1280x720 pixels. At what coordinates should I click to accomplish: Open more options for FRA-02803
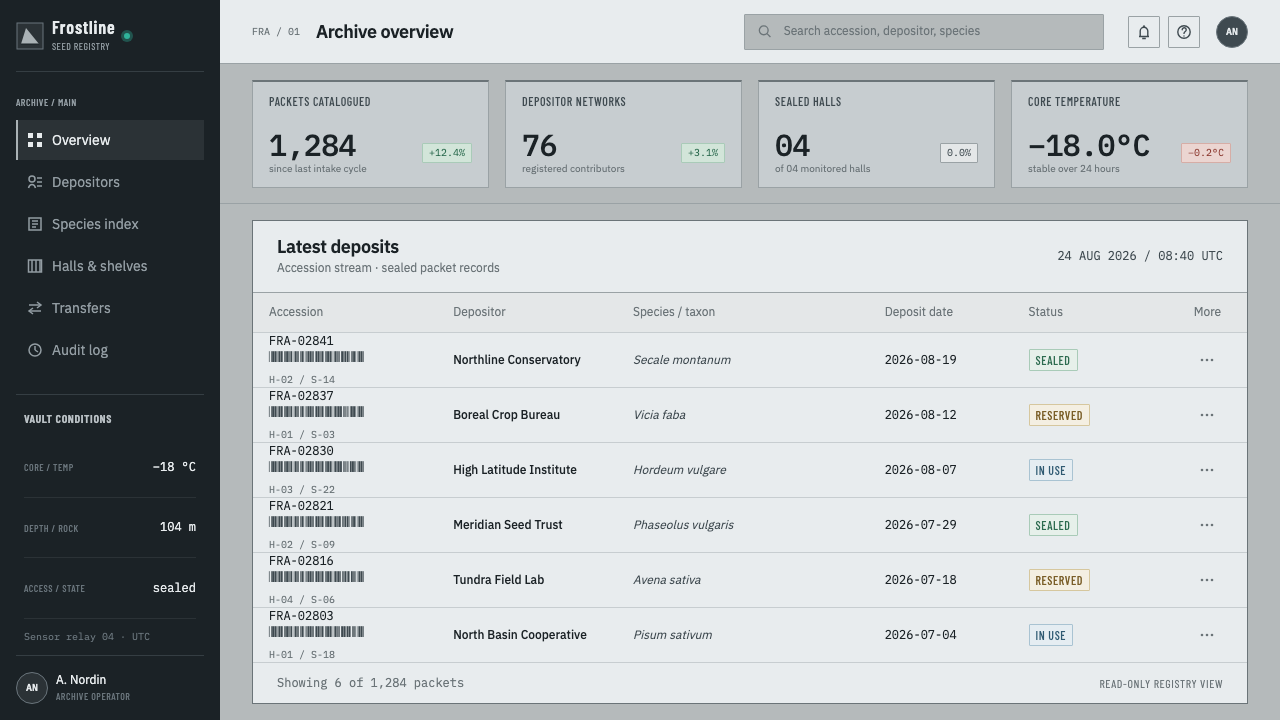point(1207,635)
